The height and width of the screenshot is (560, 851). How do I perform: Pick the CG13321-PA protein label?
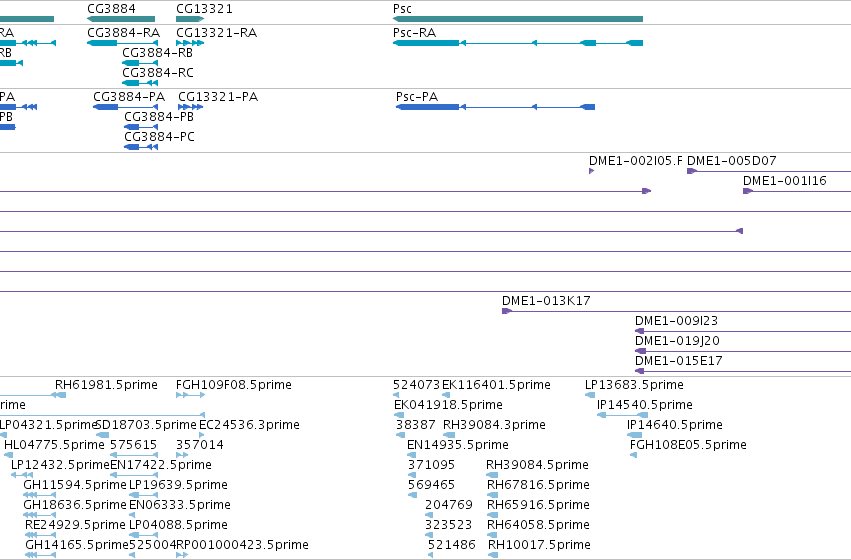[218, 97]
